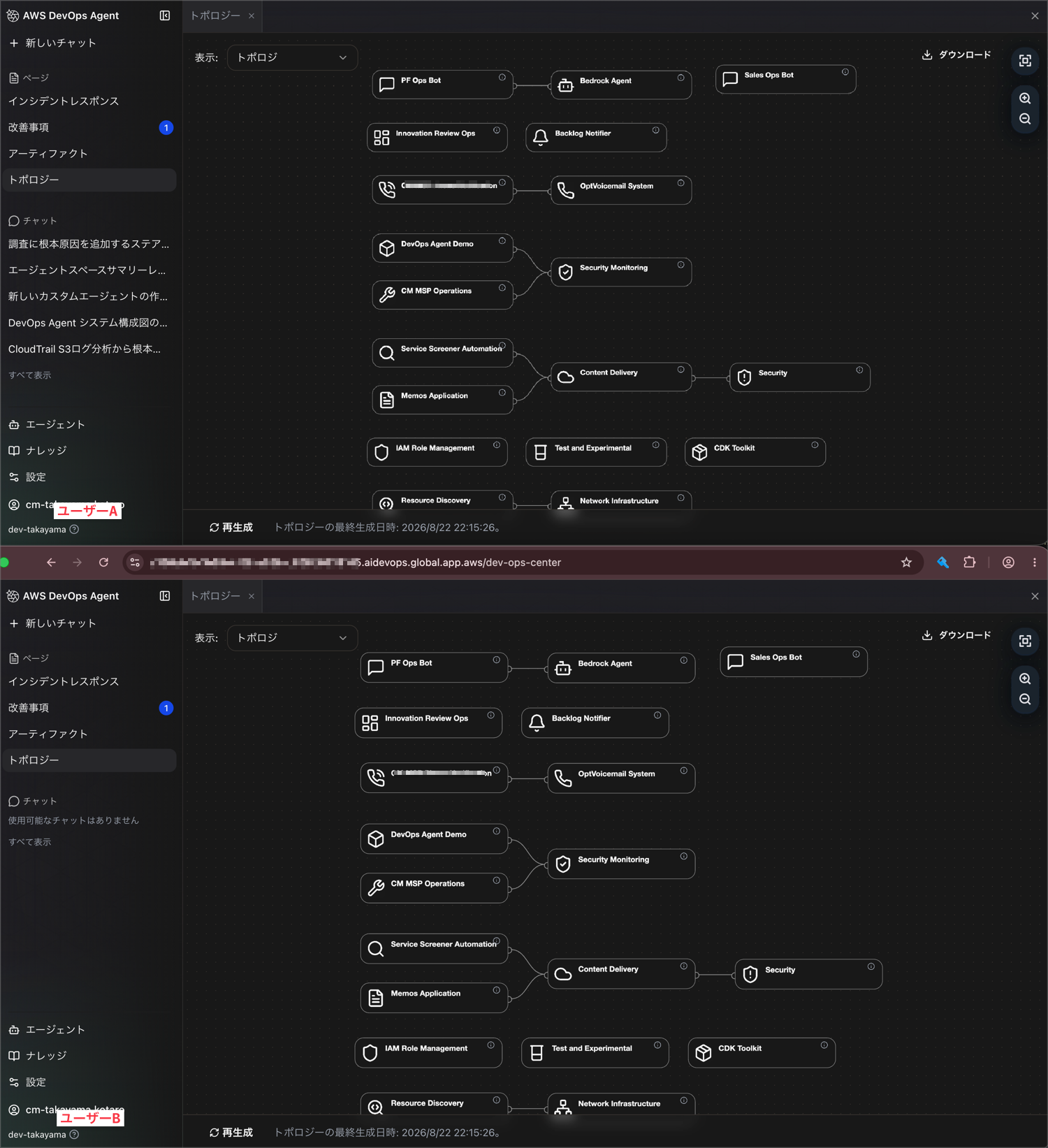Open アーティファクト page in upper sidebar

[x=89, y=154]
